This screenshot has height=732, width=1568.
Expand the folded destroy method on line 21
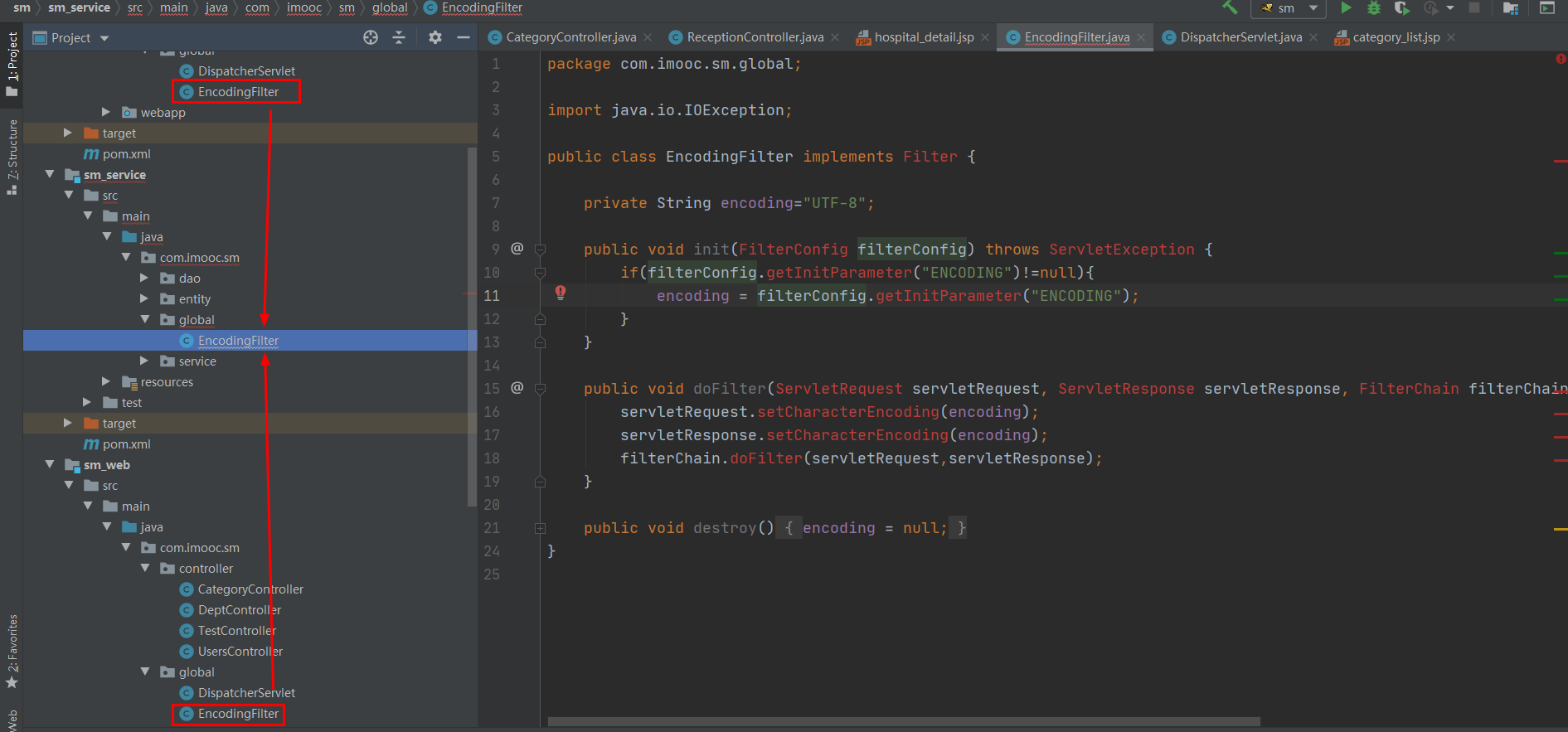[x=540, y=528]
